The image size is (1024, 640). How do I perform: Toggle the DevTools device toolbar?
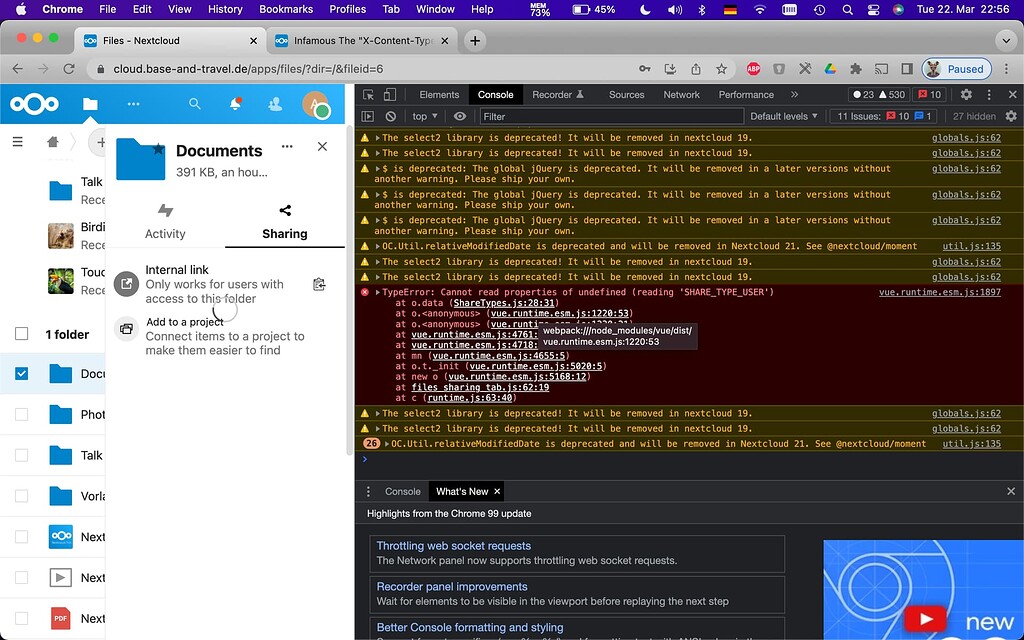[x=389, y=95]
